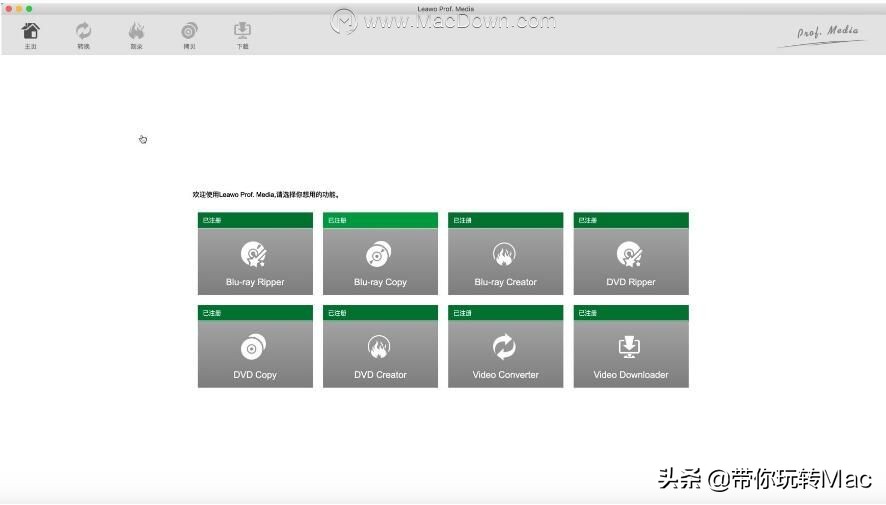Viewport: 886px width, 505px height.
Task: Close the Leawo Prof. Media window
Action: tap(8, 9)
